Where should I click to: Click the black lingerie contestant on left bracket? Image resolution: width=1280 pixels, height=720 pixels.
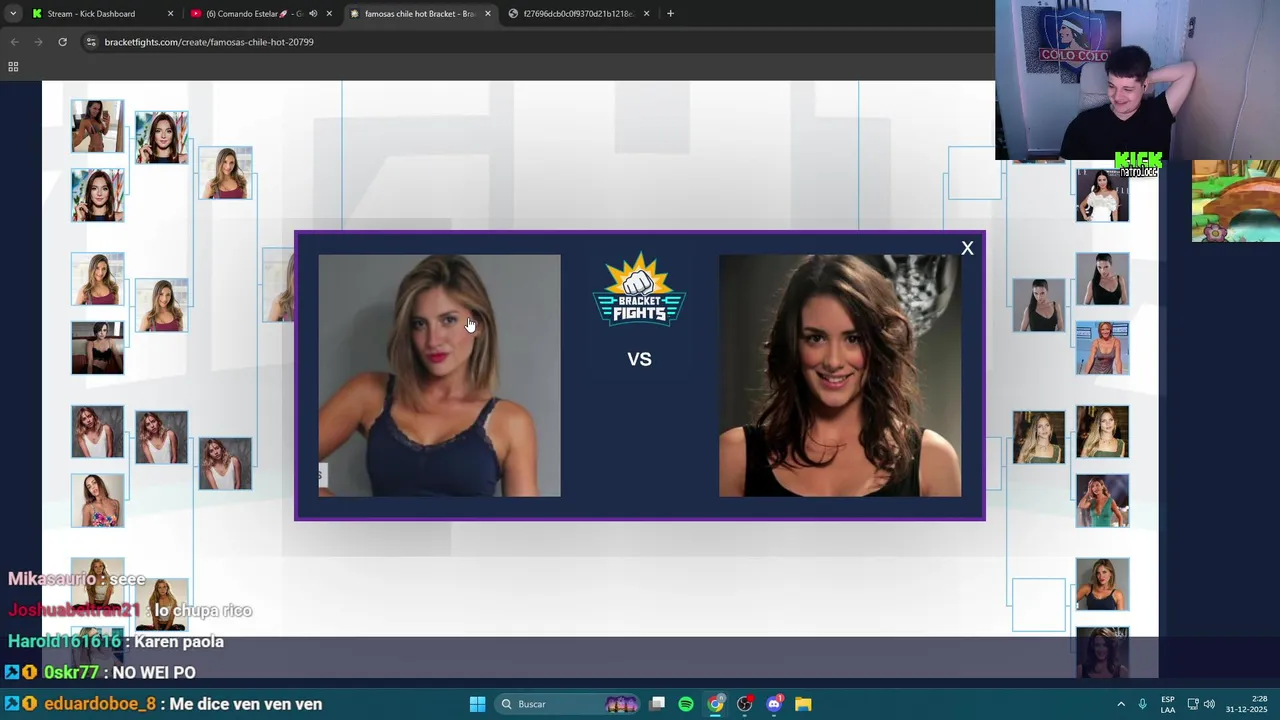point(97,348)
